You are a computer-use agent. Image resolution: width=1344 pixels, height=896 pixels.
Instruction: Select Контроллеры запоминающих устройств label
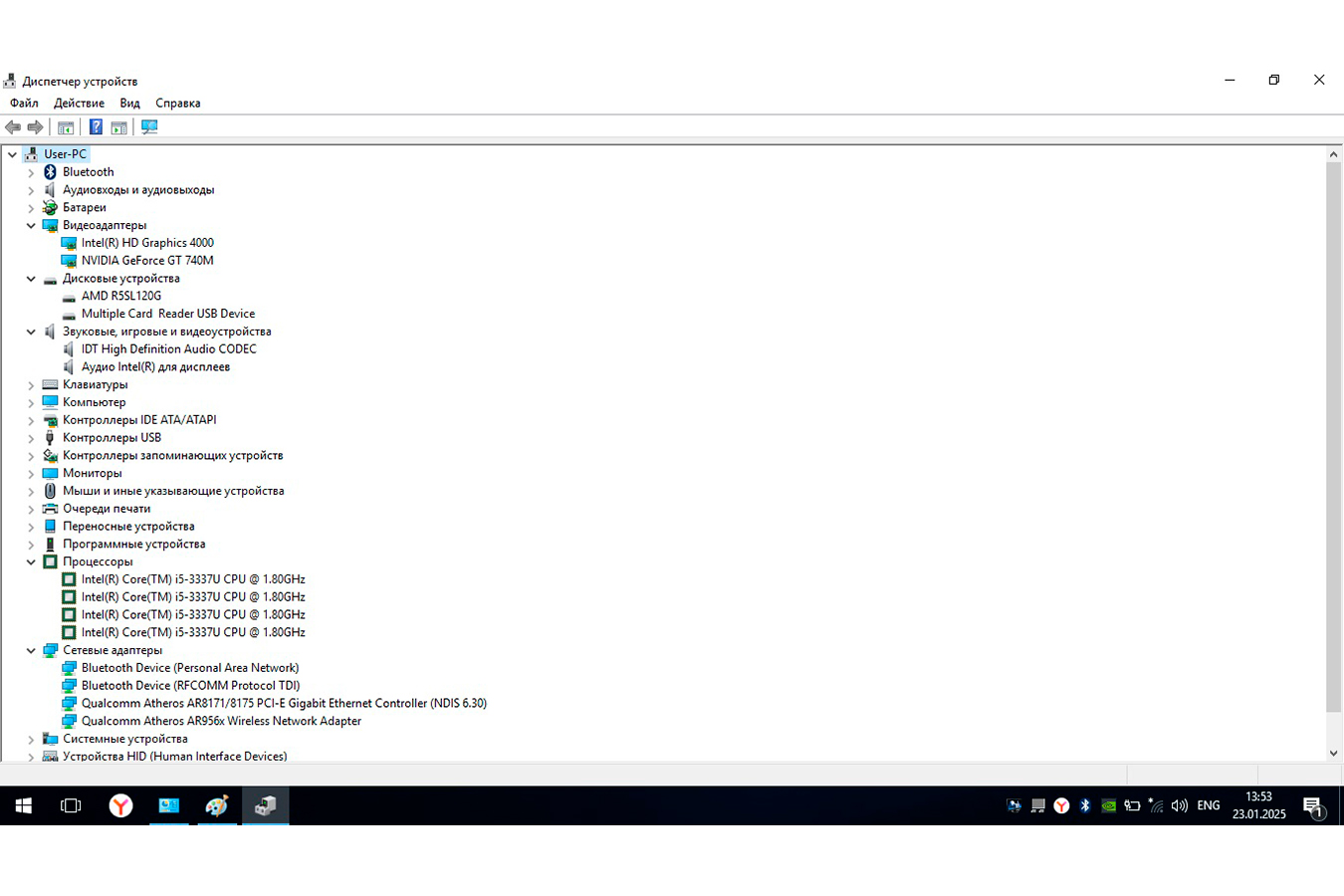173,456
